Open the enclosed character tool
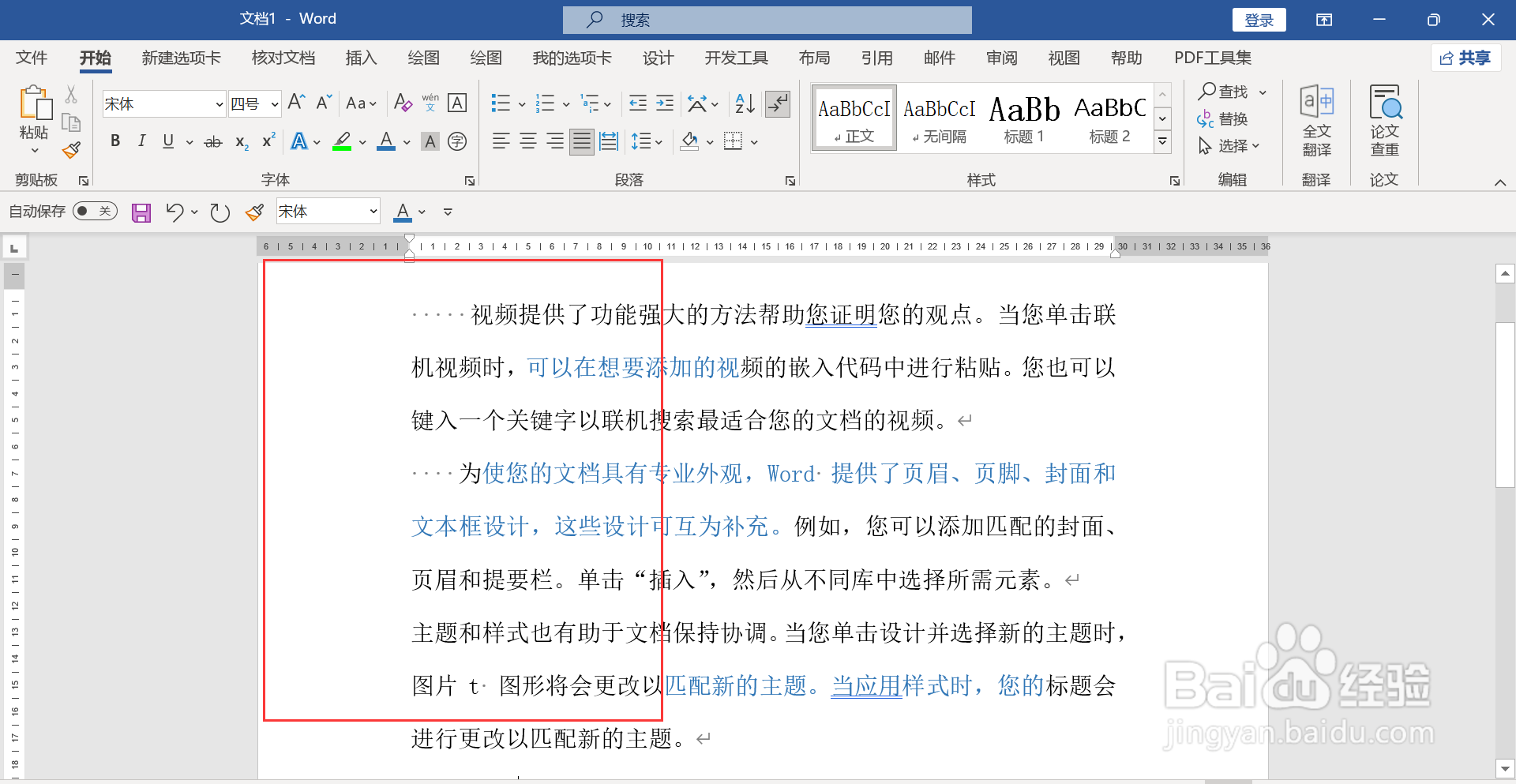1516x784 pixels. tap(457, 141)
